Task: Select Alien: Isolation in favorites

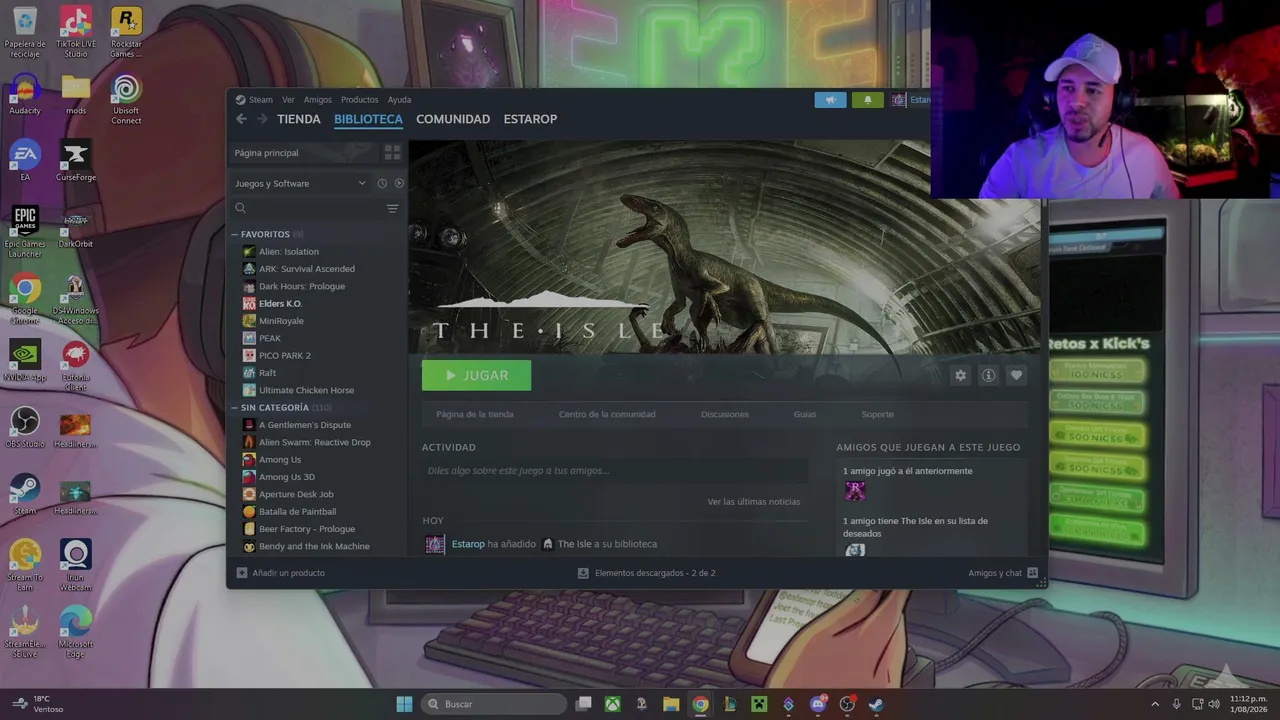Action: [x=289, y=252]
